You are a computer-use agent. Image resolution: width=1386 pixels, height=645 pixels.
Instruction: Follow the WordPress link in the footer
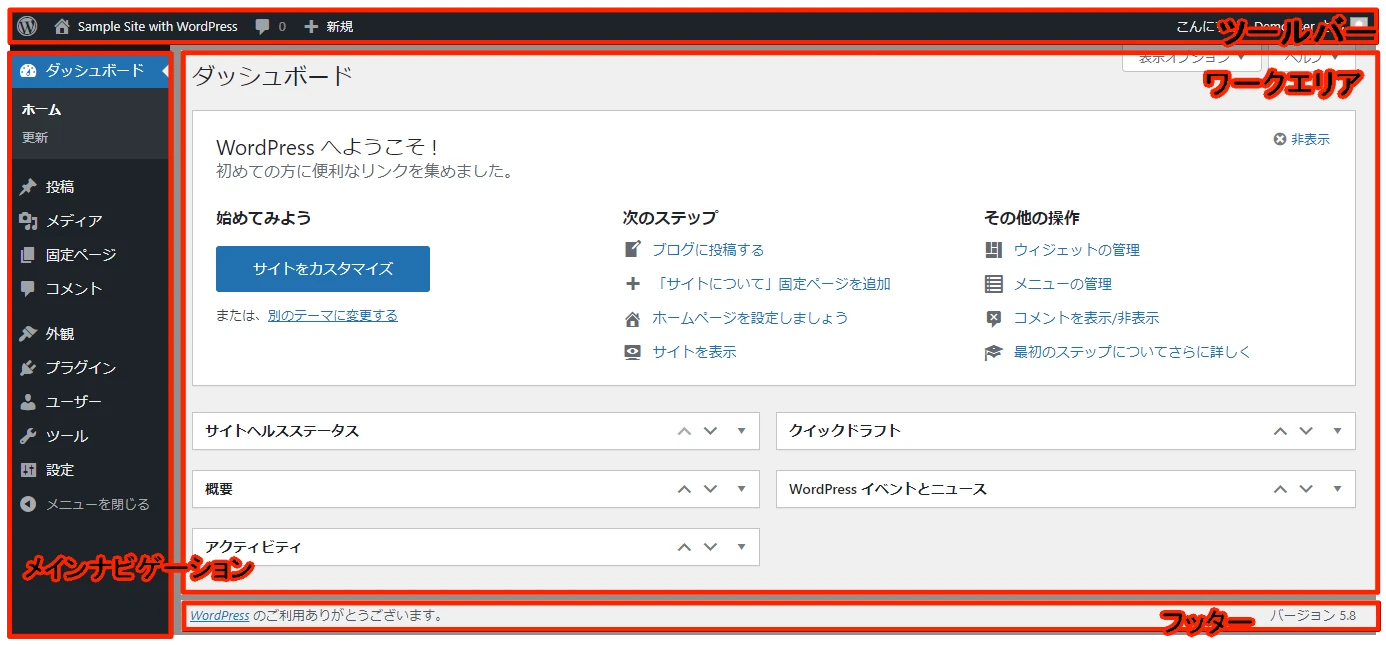(x=220, y=616)
